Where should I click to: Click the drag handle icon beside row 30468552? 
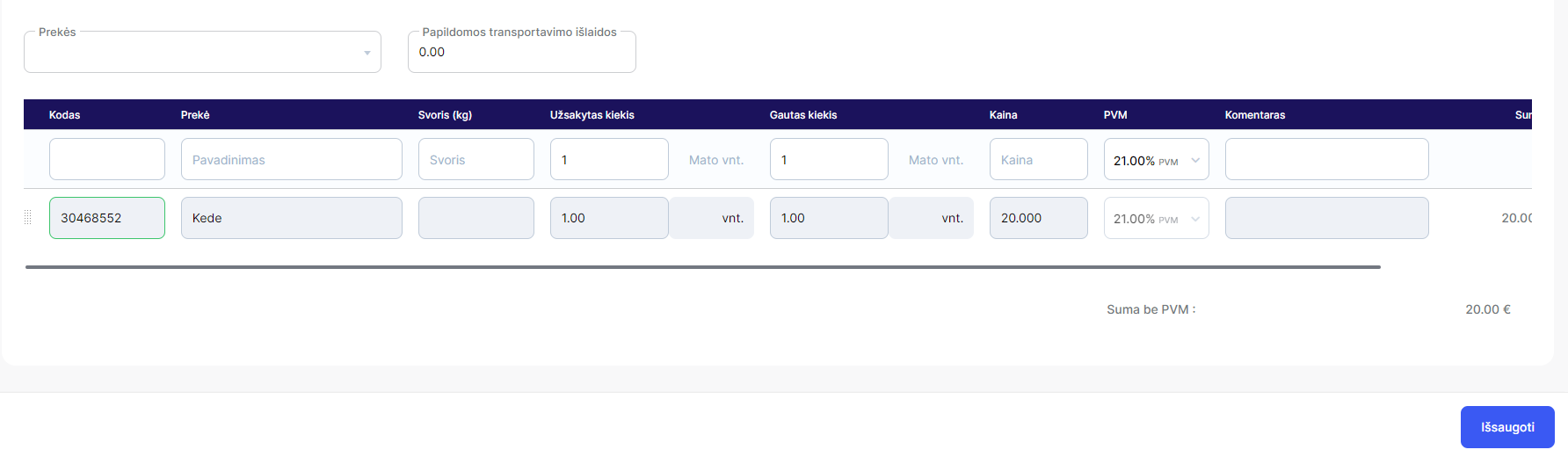pyautogui.click(x=28, y=218)
